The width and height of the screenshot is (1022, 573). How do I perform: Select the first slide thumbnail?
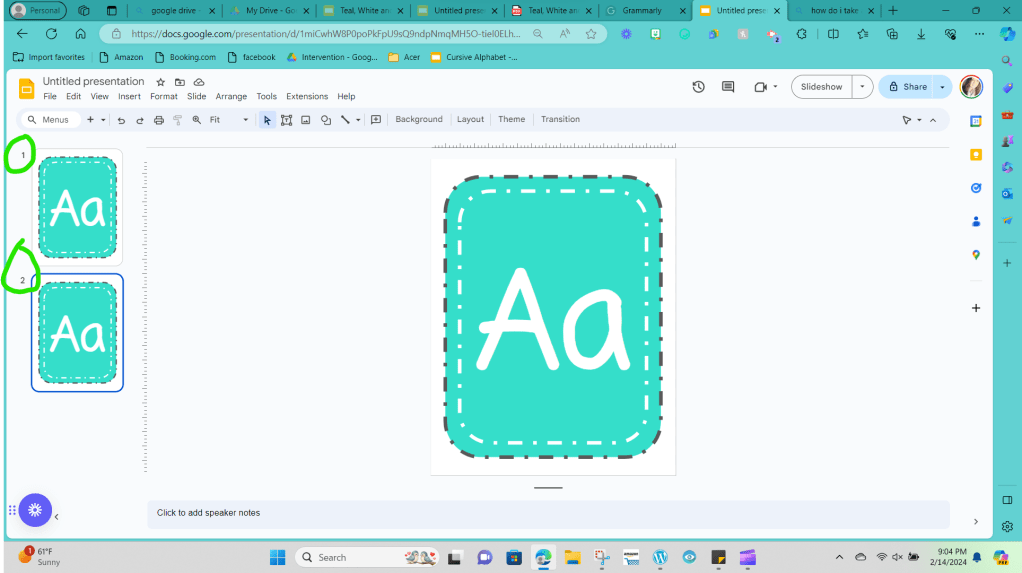coord(77,207)
